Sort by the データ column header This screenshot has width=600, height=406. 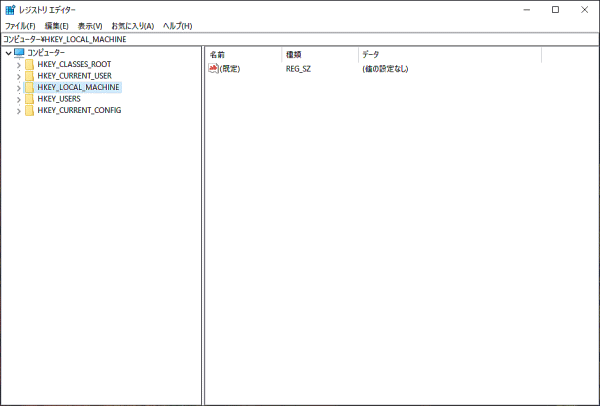point(450,55)
